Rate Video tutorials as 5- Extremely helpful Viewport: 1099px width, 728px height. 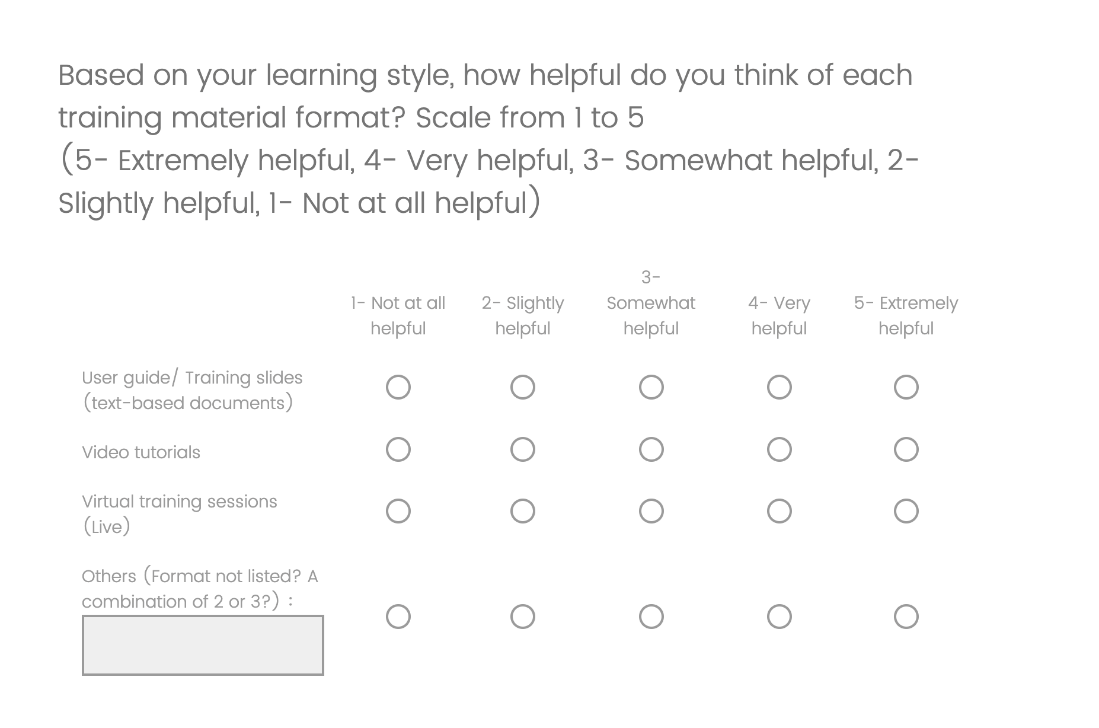pyautogui.click(x=906, y=450)
